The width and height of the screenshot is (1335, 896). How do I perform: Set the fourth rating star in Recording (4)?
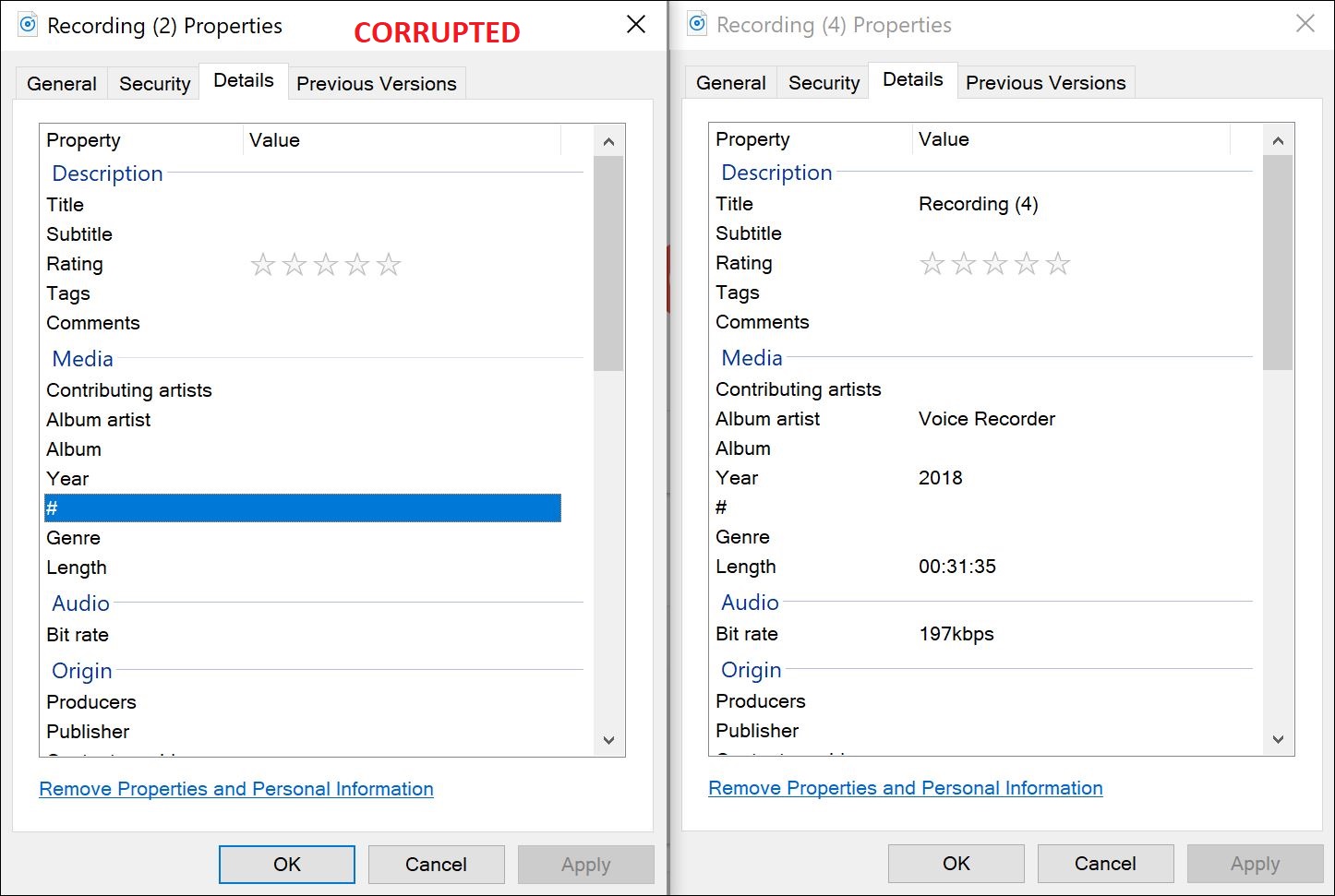coord(1027,264)
